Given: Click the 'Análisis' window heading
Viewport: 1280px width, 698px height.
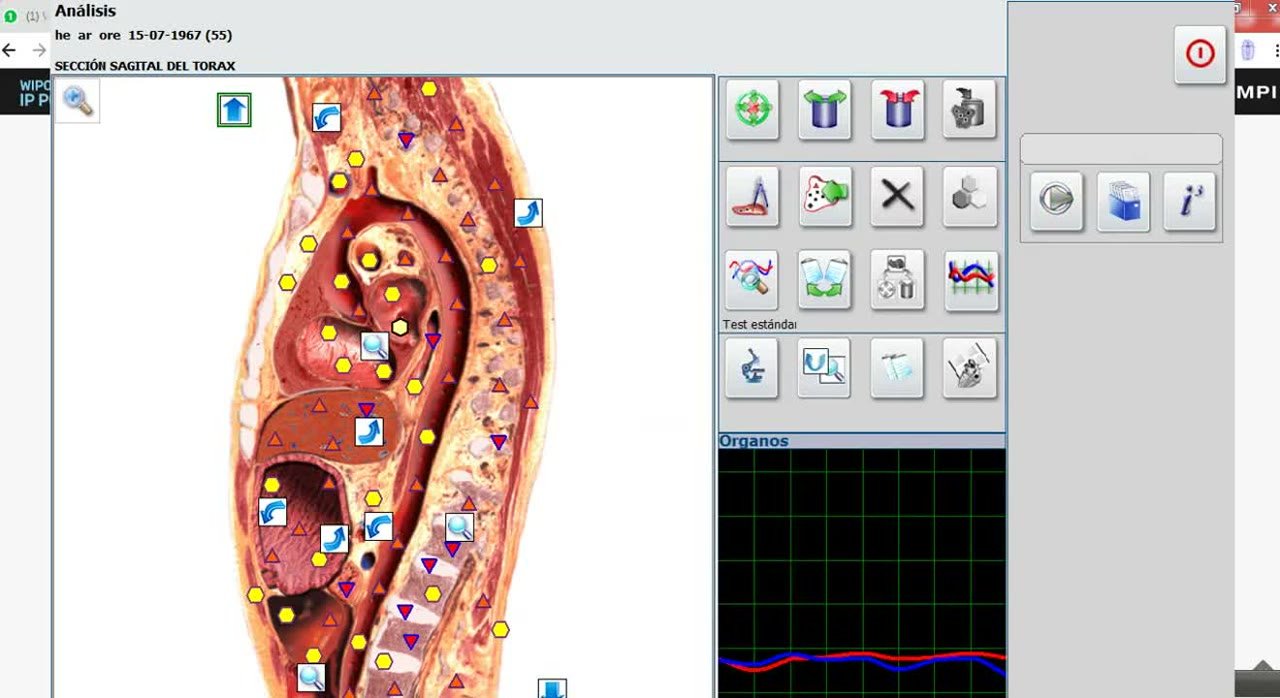Looking at the screenshot, I should (x=85, y=11).
